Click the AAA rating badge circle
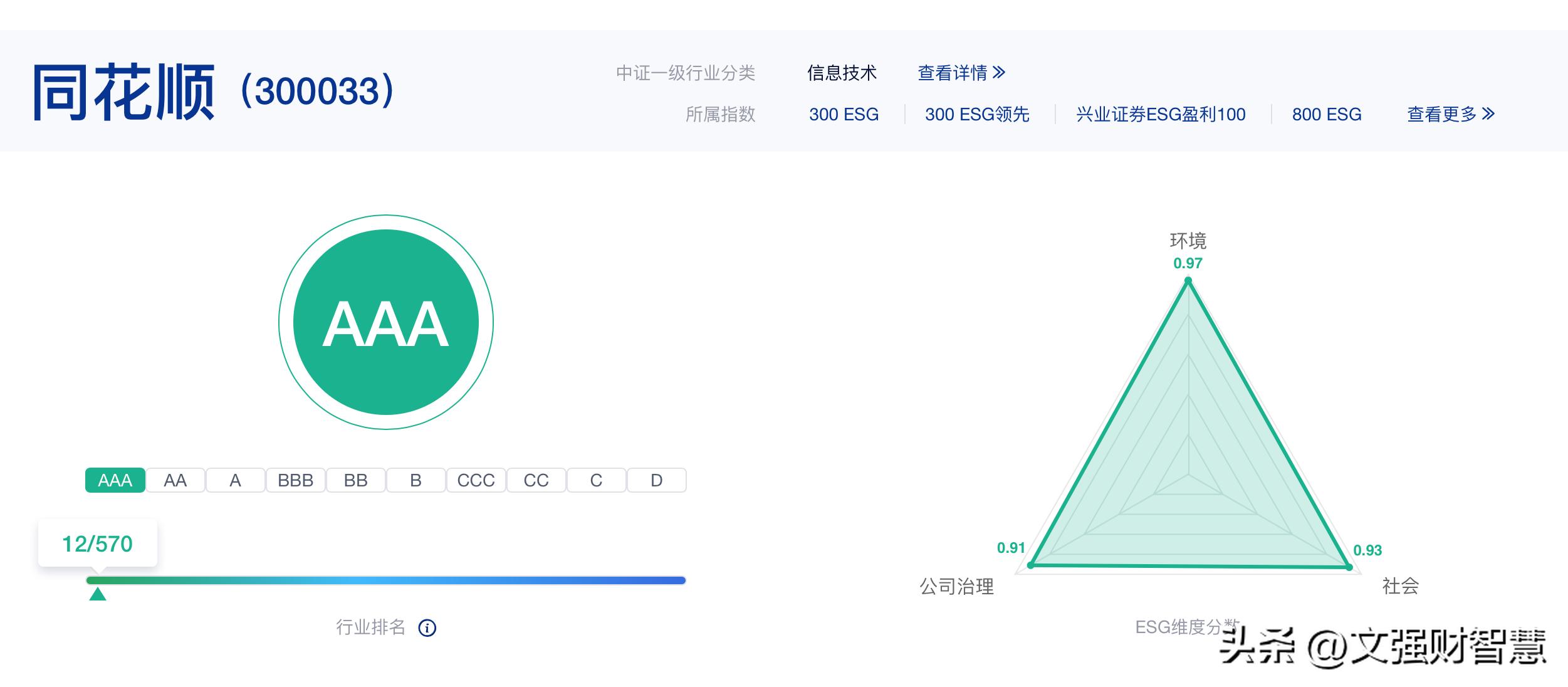Screen dimensions: 1568x687 coord(387,322)
